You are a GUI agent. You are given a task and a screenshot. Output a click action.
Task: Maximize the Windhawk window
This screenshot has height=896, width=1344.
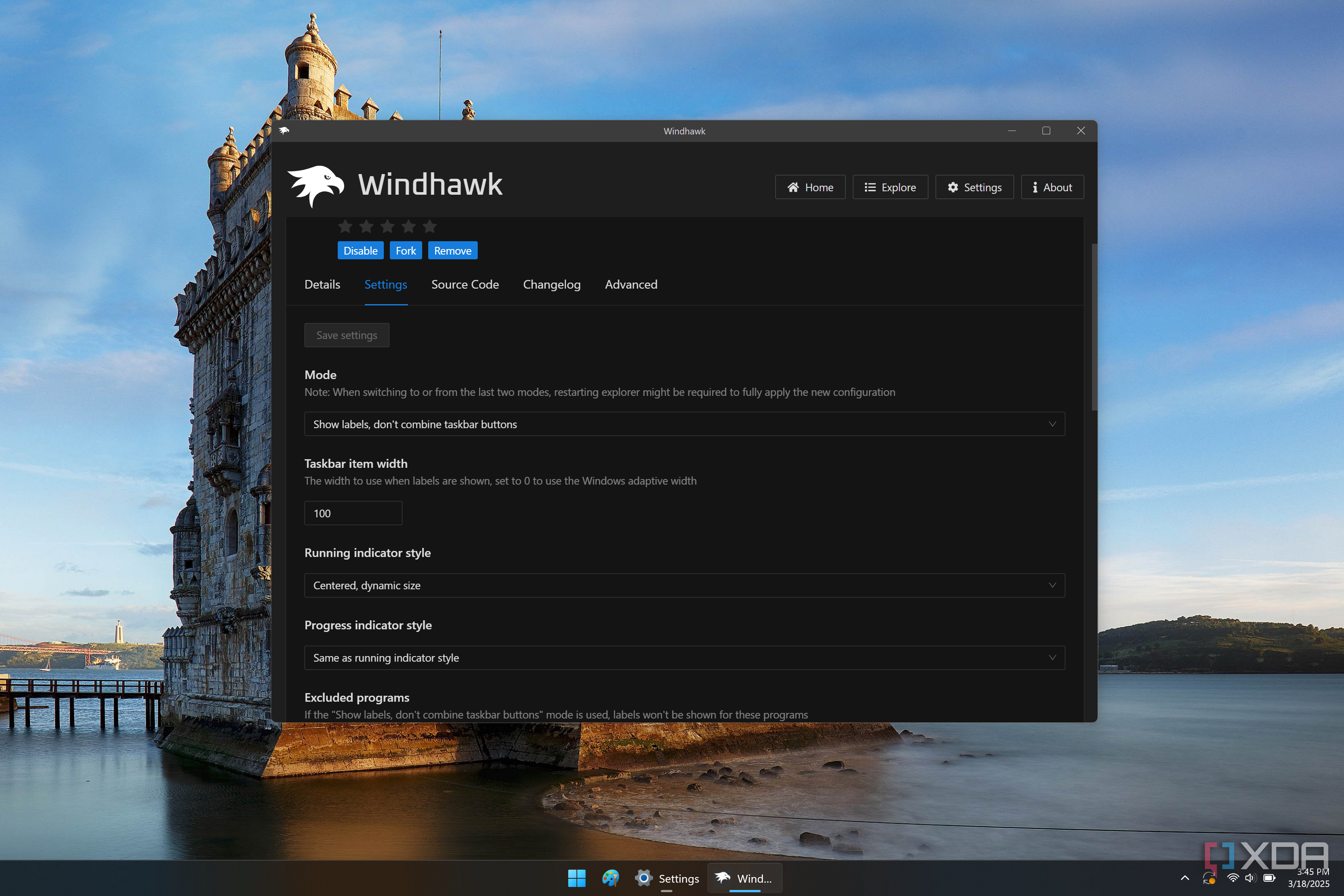pos(1046,131)
